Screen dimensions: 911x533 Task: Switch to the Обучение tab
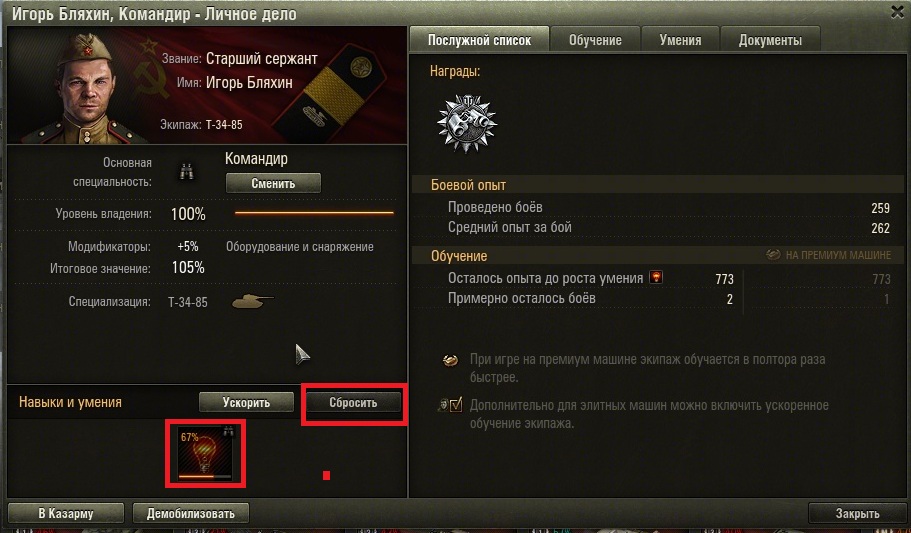595,40
